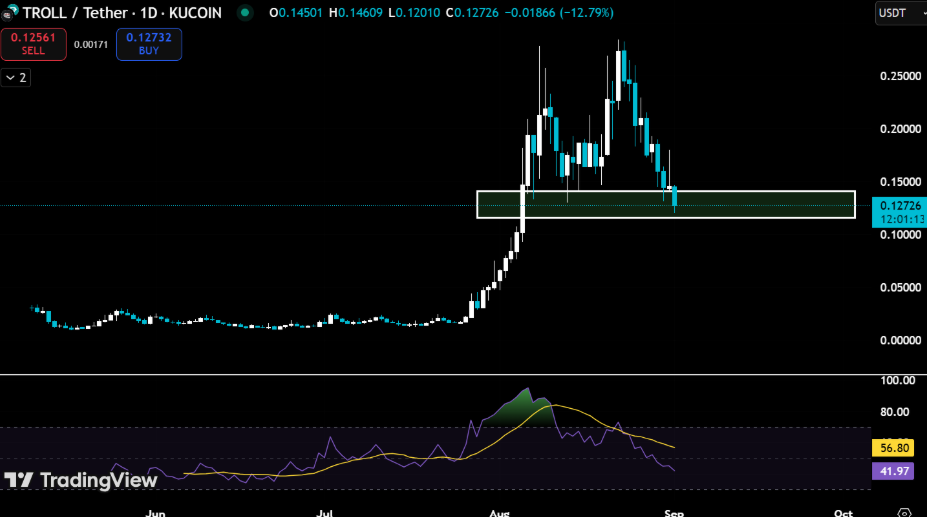Open the TROLL / Tether symbol search
The image size is (927, 517).
coord(86,13)
